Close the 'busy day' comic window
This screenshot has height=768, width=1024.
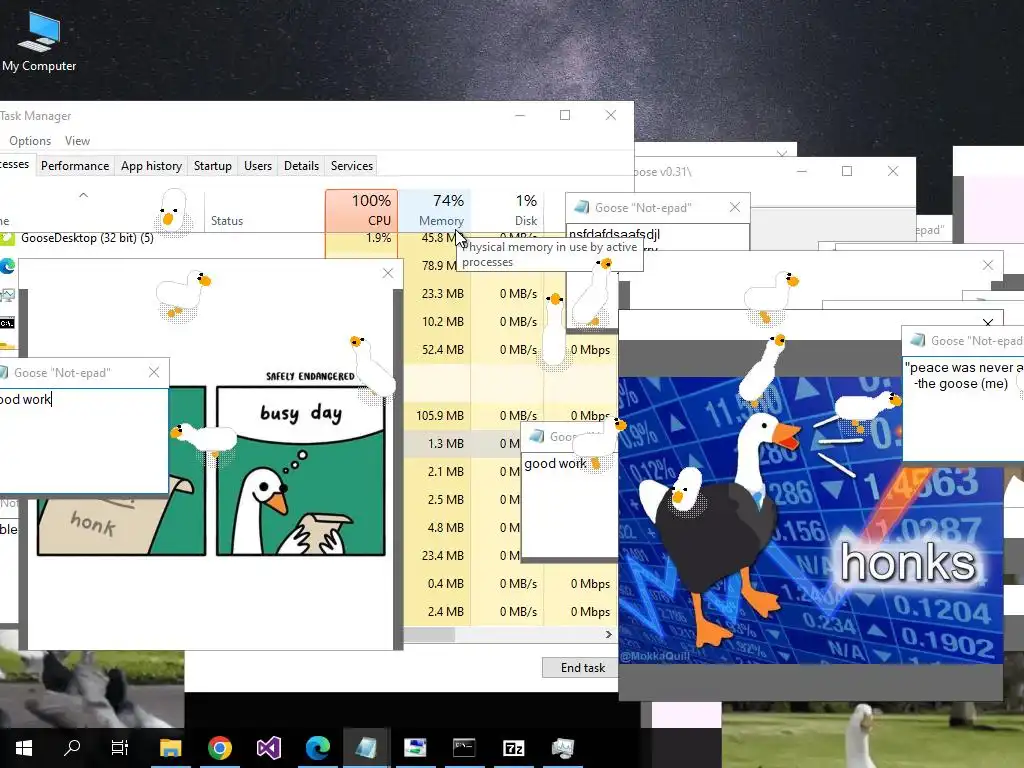tap(388, 273)
